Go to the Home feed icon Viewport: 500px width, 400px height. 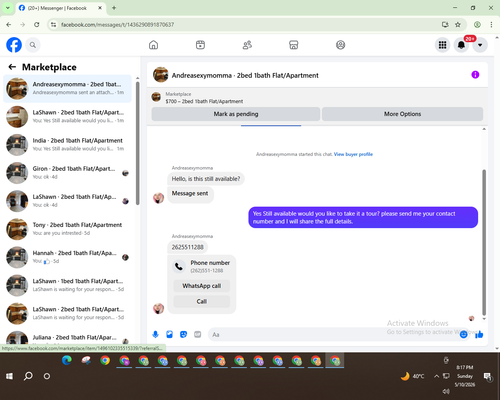click(x=153, y=45)
